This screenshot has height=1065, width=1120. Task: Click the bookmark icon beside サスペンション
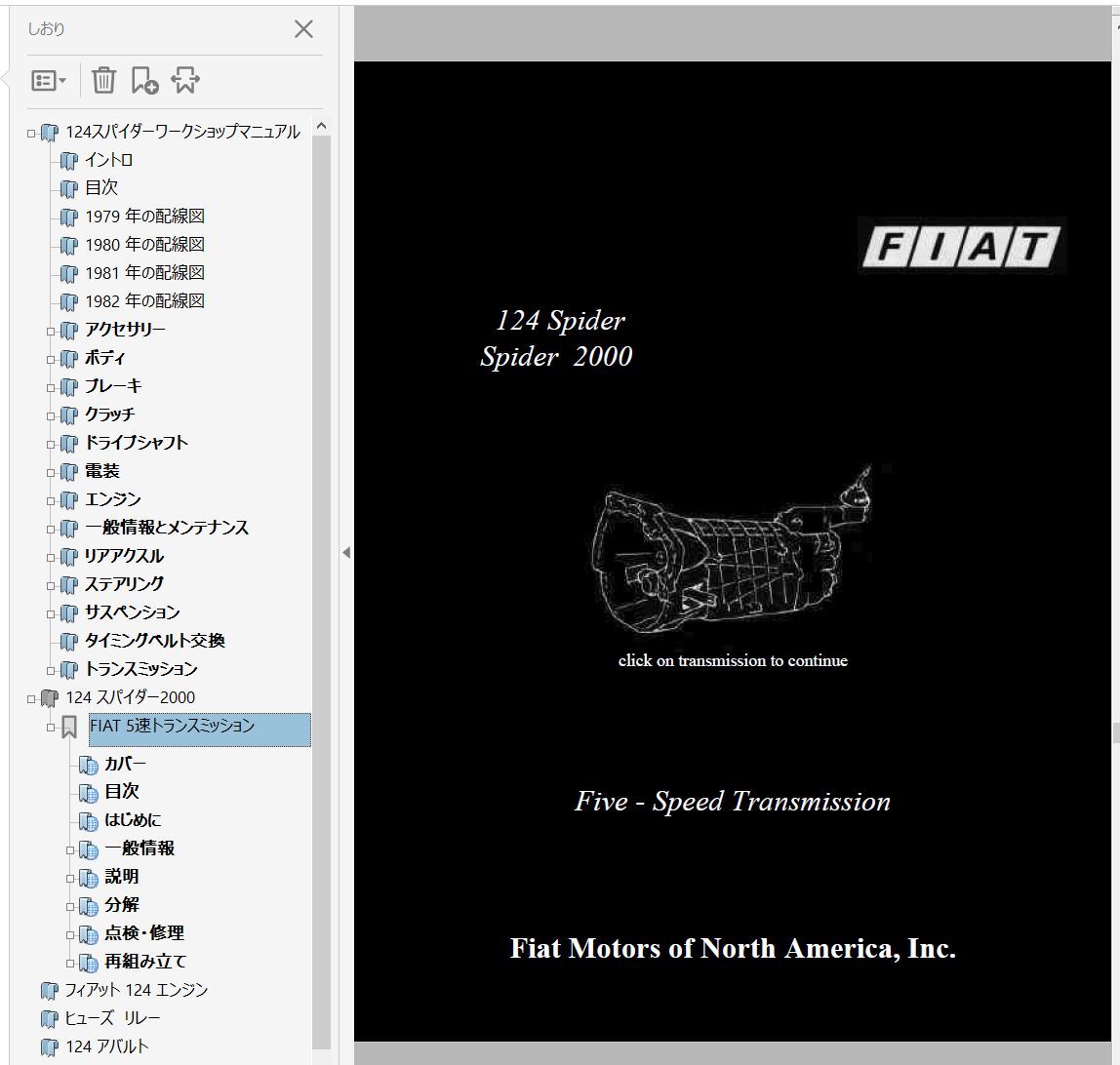point(68,612)
